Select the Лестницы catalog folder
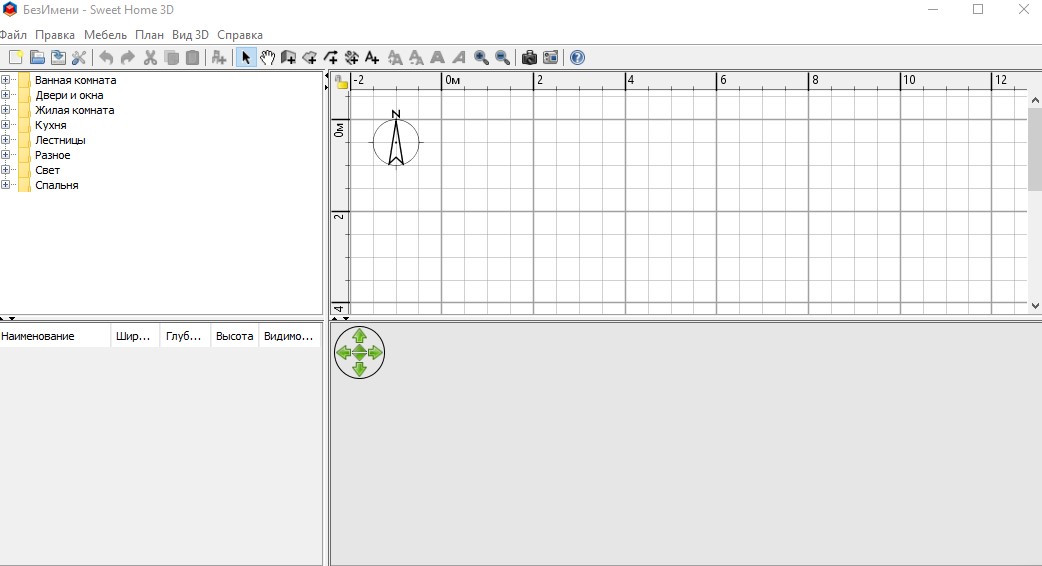This screenshot has width=1042, height=566. pyautogui.click(x=60, y=140)
